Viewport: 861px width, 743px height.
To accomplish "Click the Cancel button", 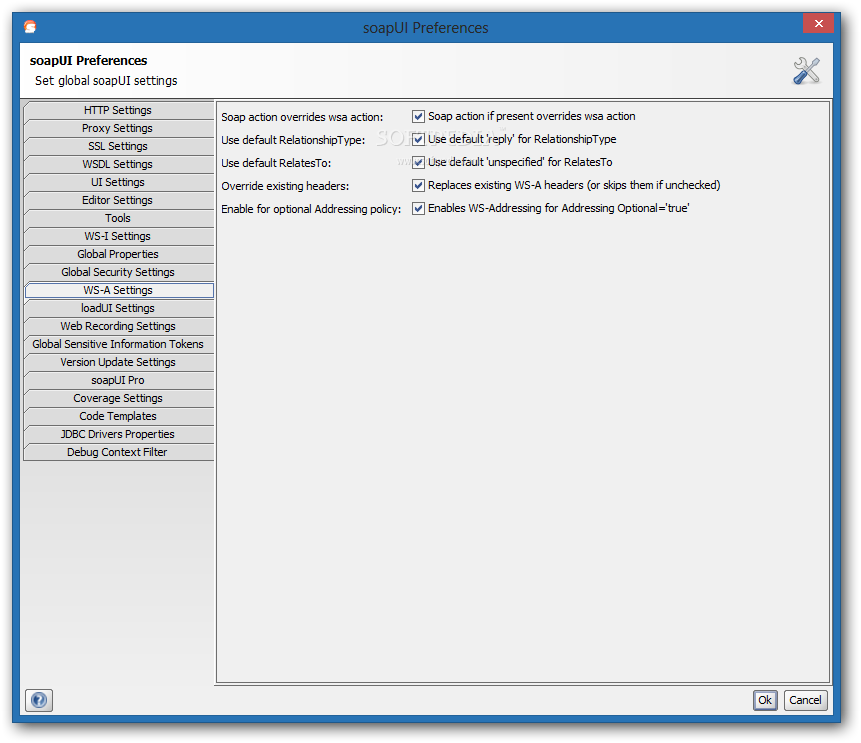I will coord(806,700).
